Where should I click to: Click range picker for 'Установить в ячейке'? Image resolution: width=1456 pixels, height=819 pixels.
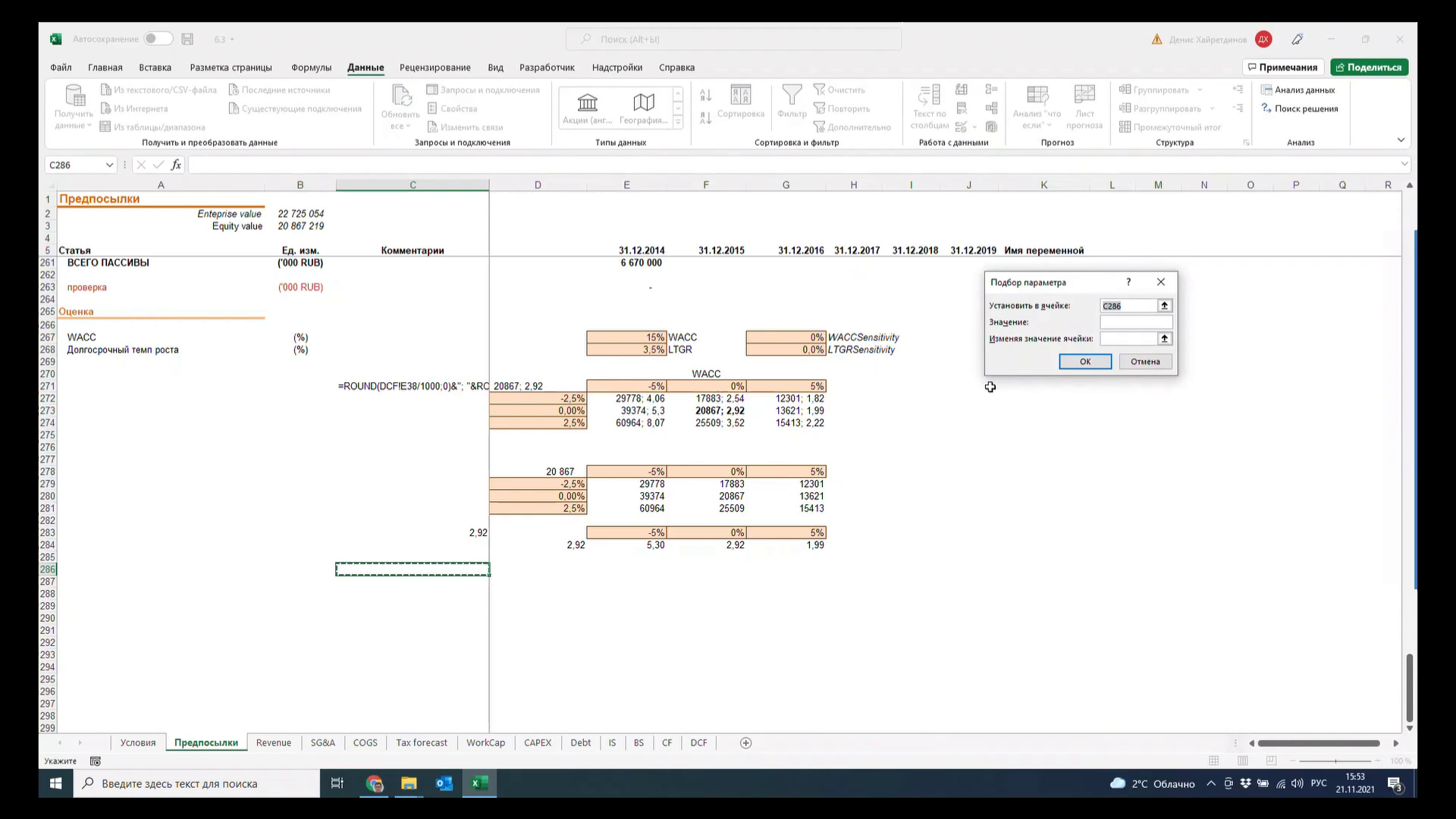pyautogui.click(x=1165, y=306)
